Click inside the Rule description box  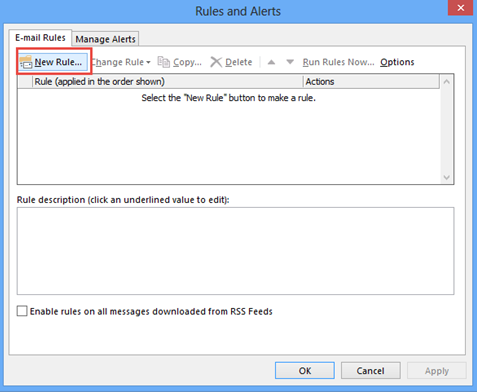coord(235,251)
